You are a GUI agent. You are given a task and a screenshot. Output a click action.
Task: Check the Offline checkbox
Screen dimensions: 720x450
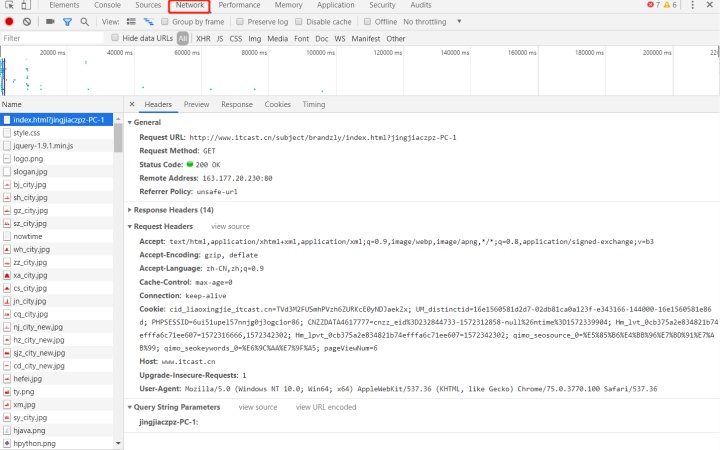coord(367,22)
